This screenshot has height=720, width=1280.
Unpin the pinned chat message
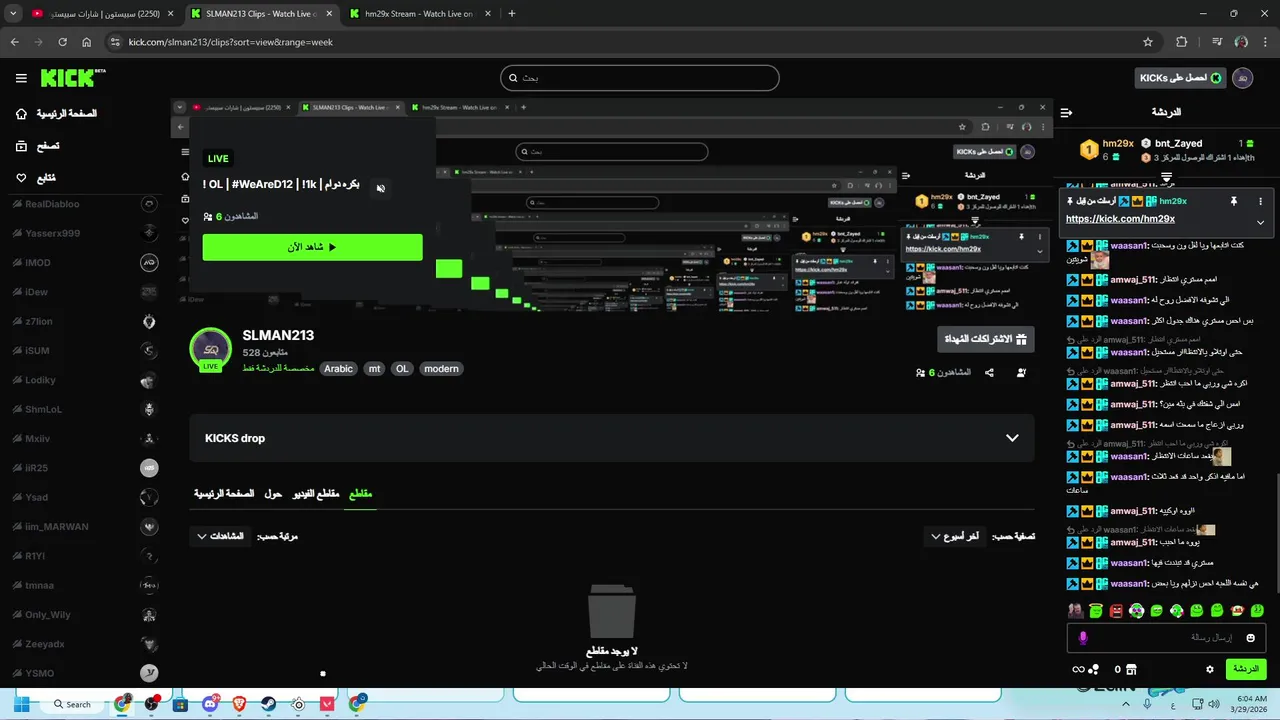tap(1234, 201)
